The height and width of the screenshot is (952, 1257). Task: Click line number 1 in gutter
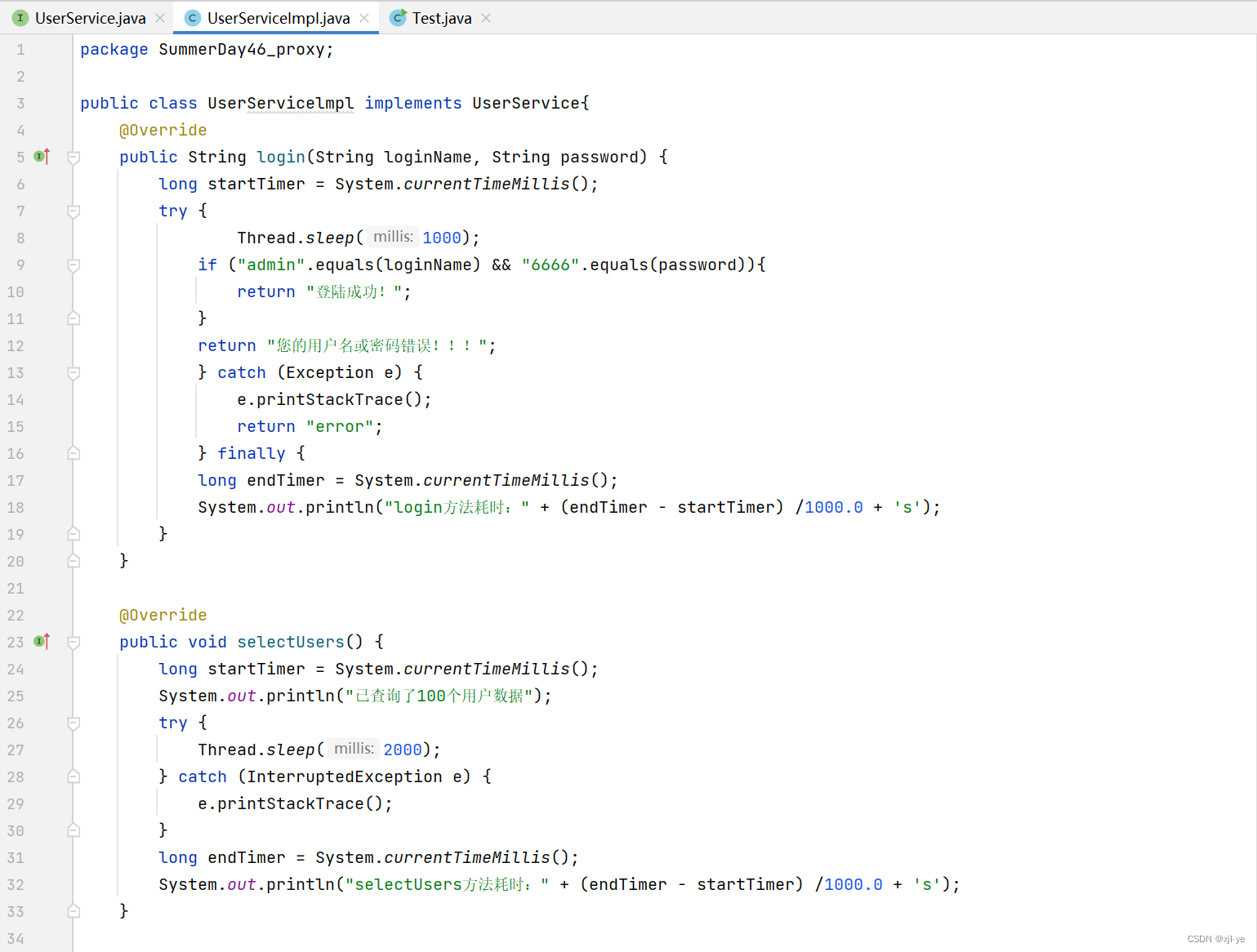20,49
